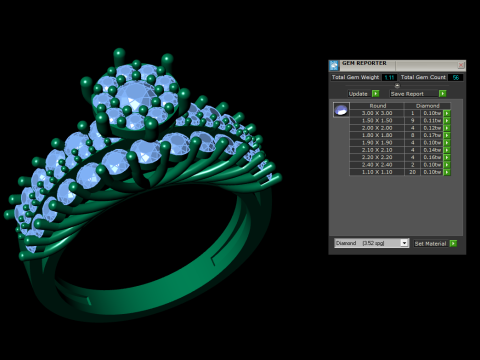This screenshot has width=480, height=360.
Task: Select the 2.40 X 2.40 size cell
Action: click(x=377, y=165)
